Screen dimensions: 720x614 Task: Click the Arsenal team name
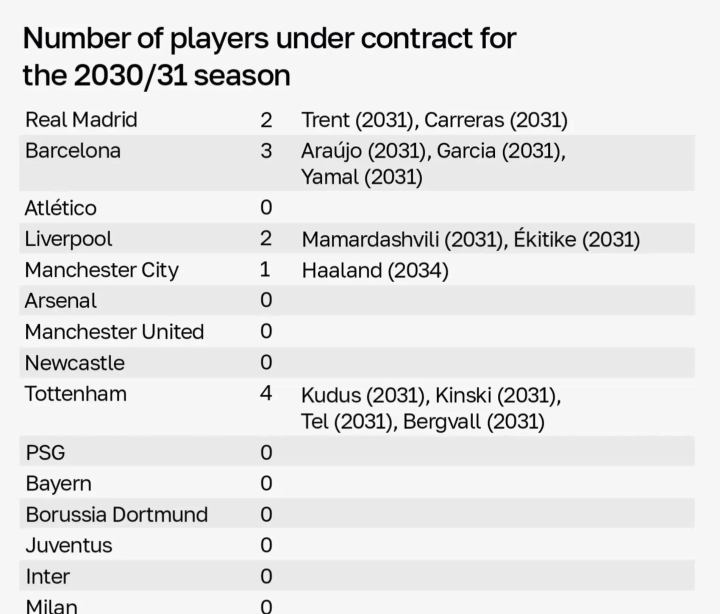pyautogui.click(x=61, y=301)
